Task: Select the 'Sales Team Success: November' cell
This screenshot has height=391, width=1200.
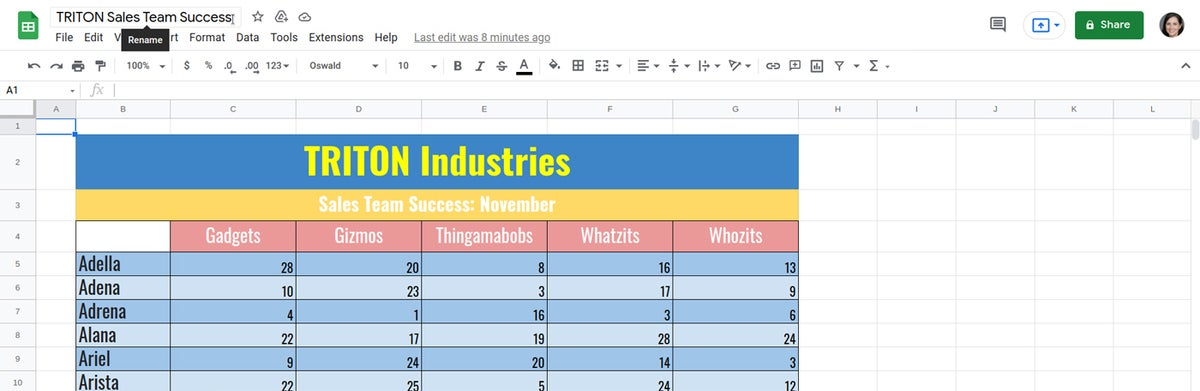Action: click(437, 205)
